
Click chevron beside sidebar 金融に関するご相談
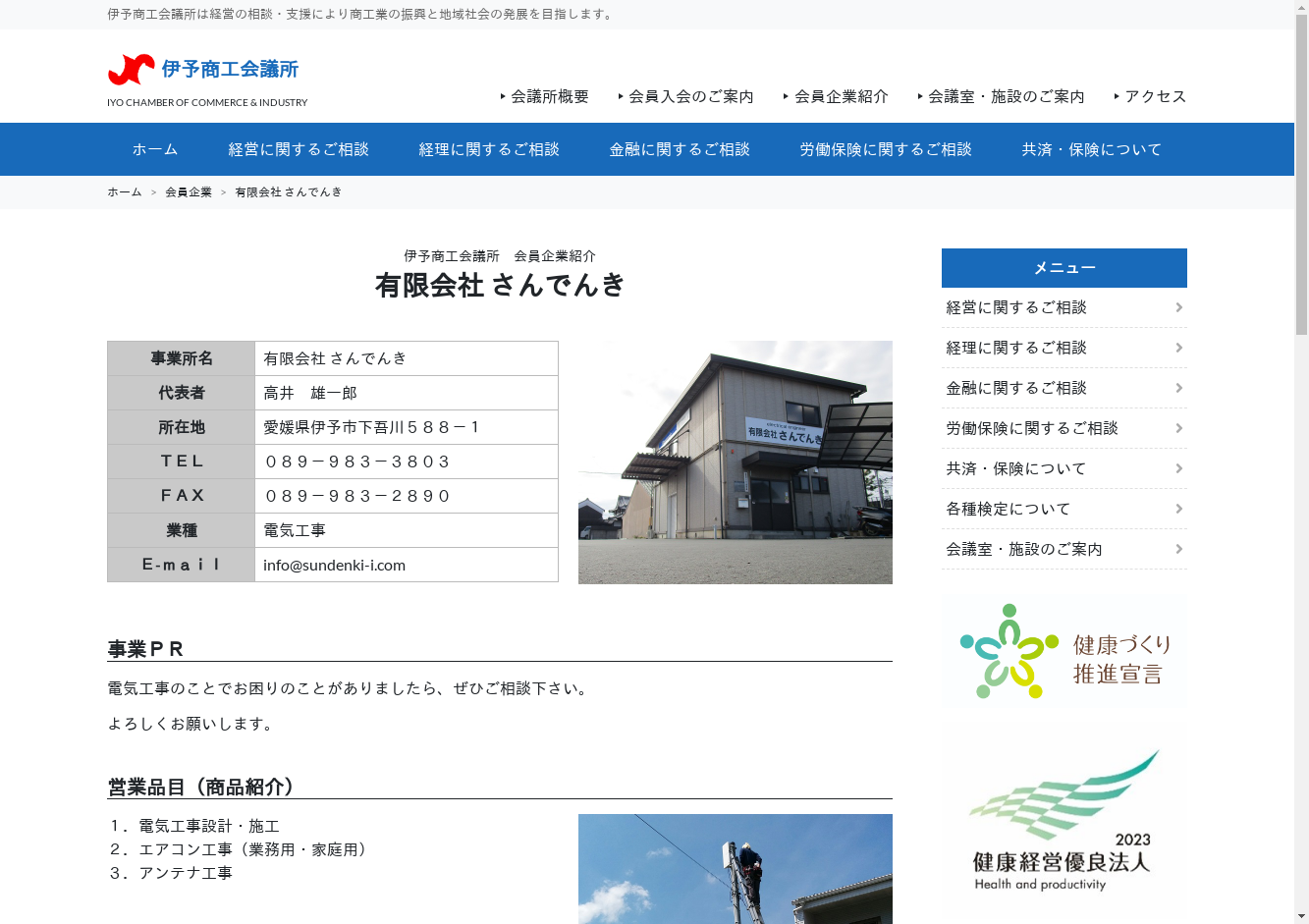click(1178, 388)
